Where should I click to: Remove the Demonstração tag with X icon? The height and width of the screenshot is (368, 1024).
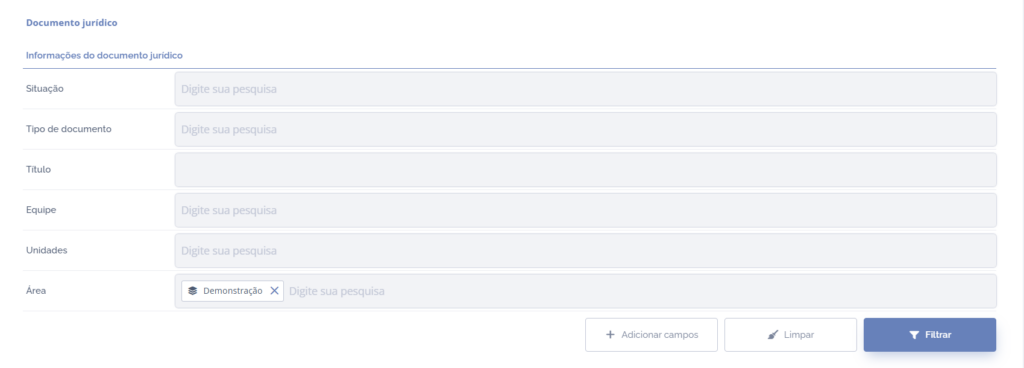[x=274, y=291]
